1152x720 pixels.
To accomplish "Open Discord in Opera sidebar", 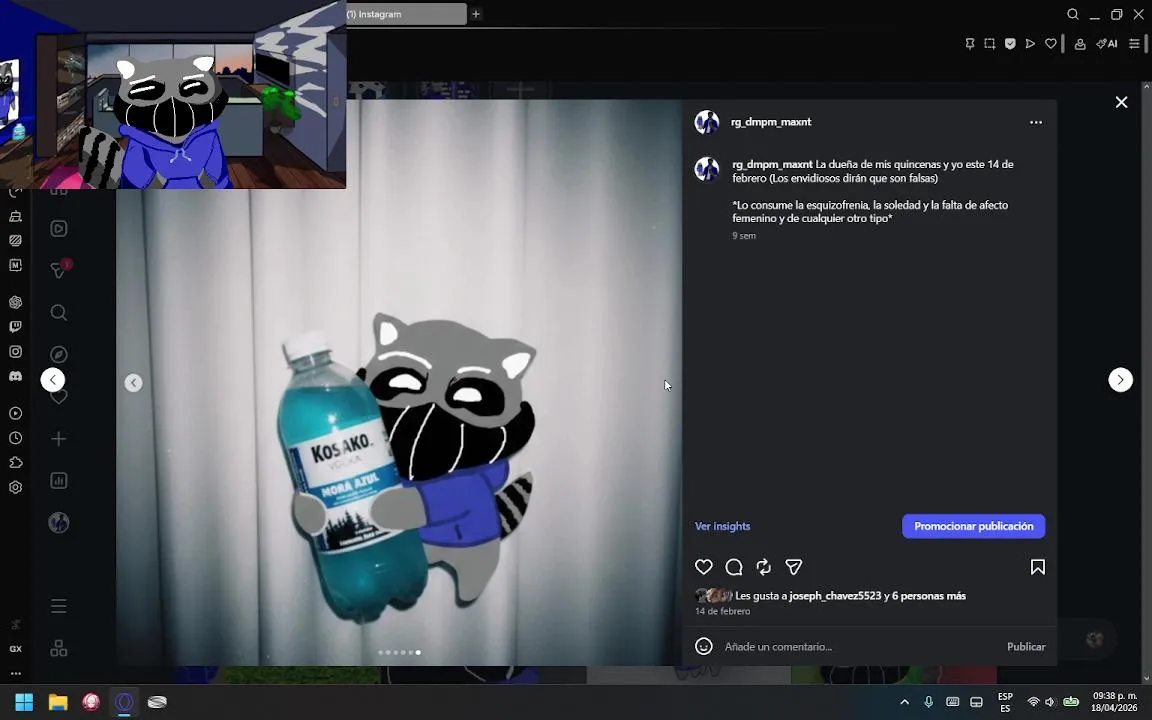I will click(15, 376).
